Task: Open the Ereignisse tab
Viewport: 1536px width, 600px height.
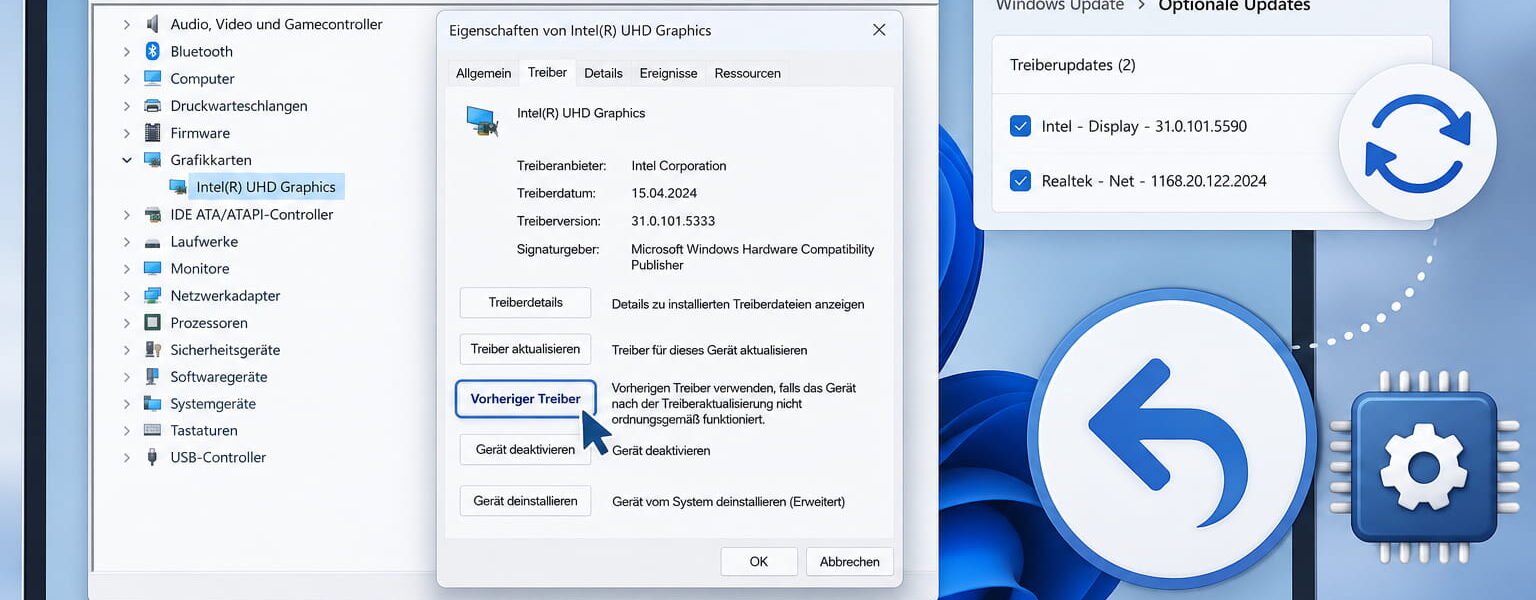Action: (x=668, y=73)
